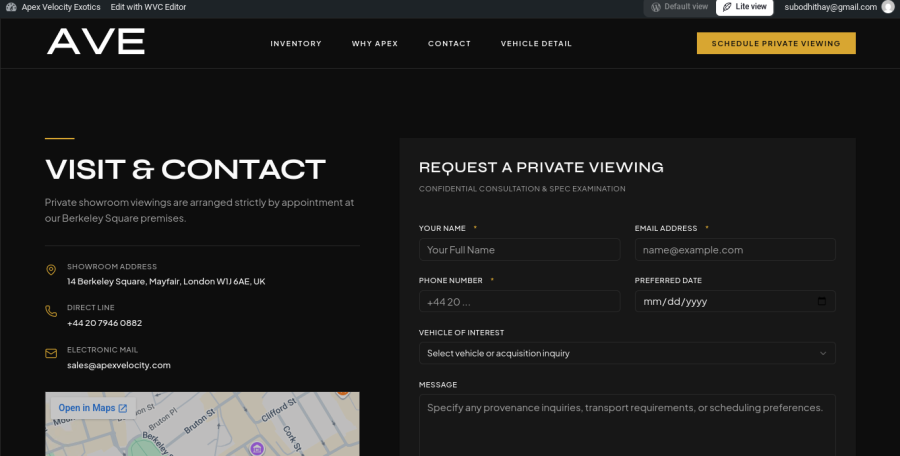Screen dimensions: 900x456
Task: Click the AVE site logo
Action: click(x=96, y=42)
